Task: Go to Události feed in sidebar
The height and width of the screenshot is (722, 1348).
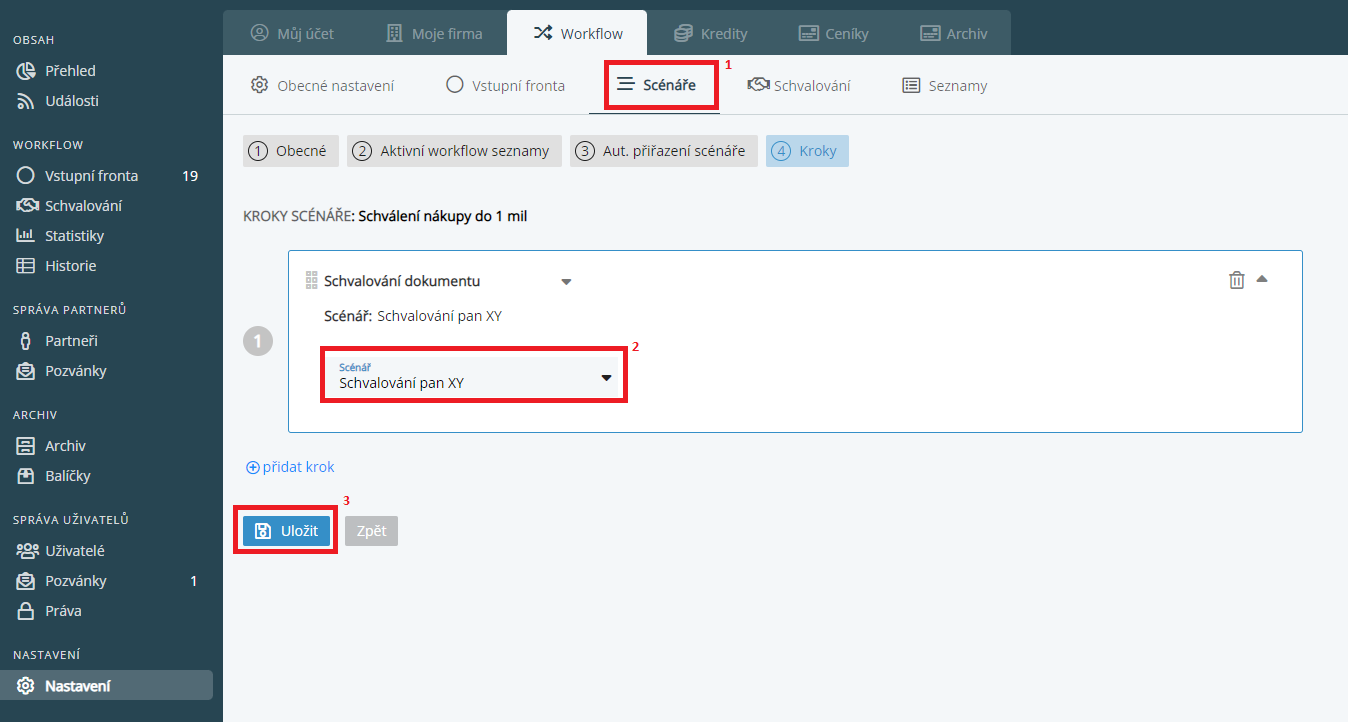Action: 71,101
